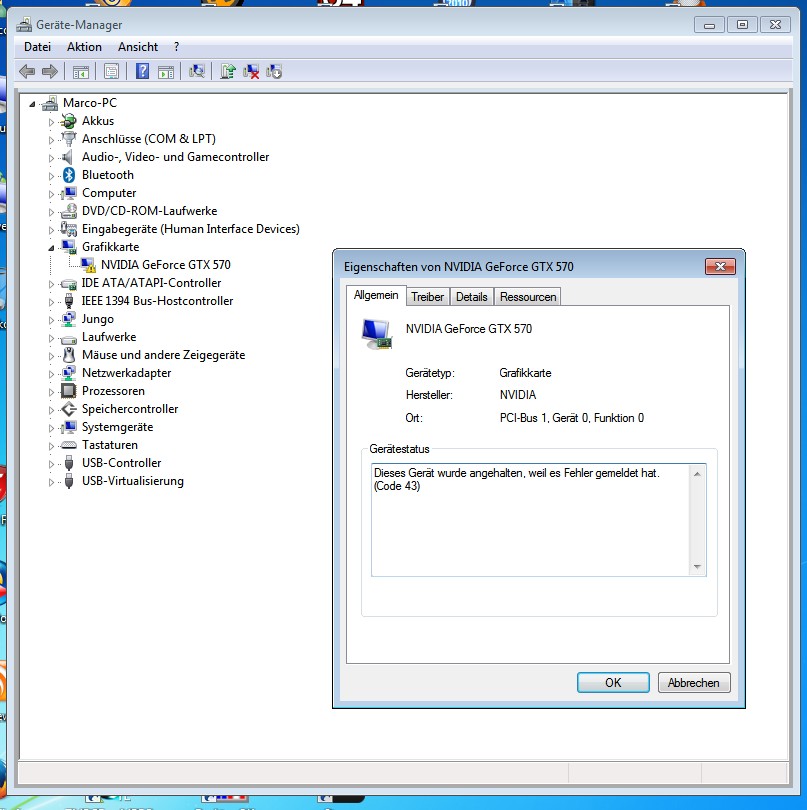The width and height of the screenshot is (807, 810).
Task: Select the IEEE 1394 Bus-Hostcontroller label
Action: tap(157, 301)
